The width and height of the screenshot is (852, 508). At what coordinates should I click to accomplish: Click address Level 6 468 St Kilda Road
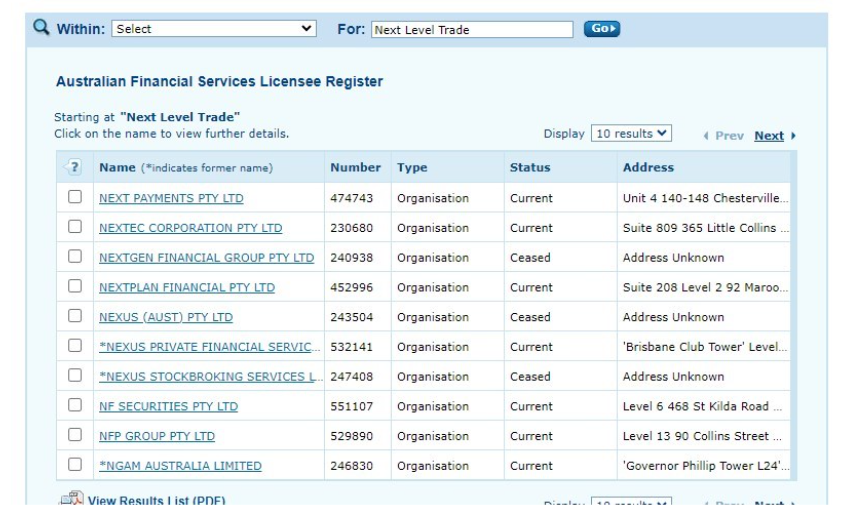pos(703,406)
